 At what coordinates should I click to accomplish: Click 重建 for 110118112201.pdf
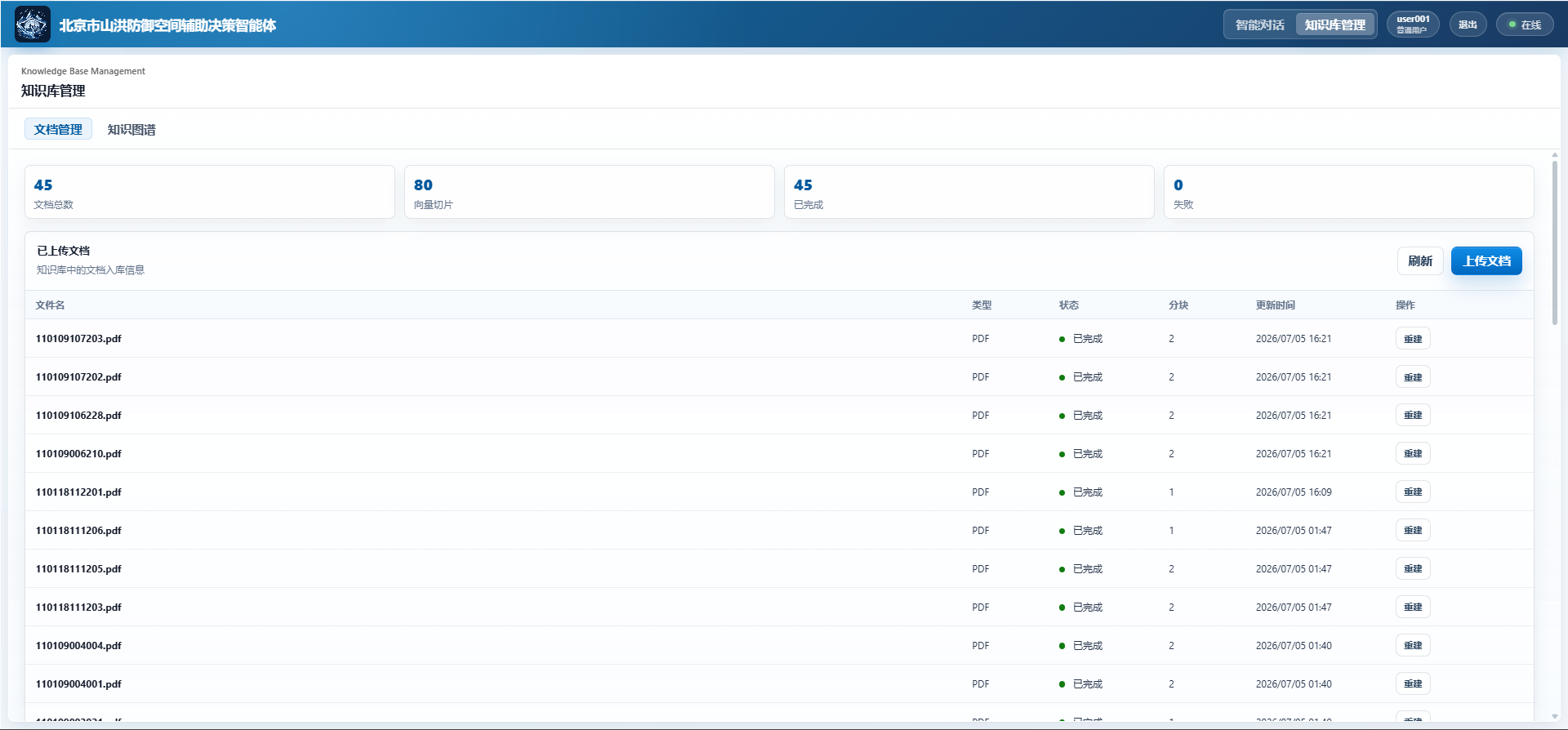pos(1413,492)
